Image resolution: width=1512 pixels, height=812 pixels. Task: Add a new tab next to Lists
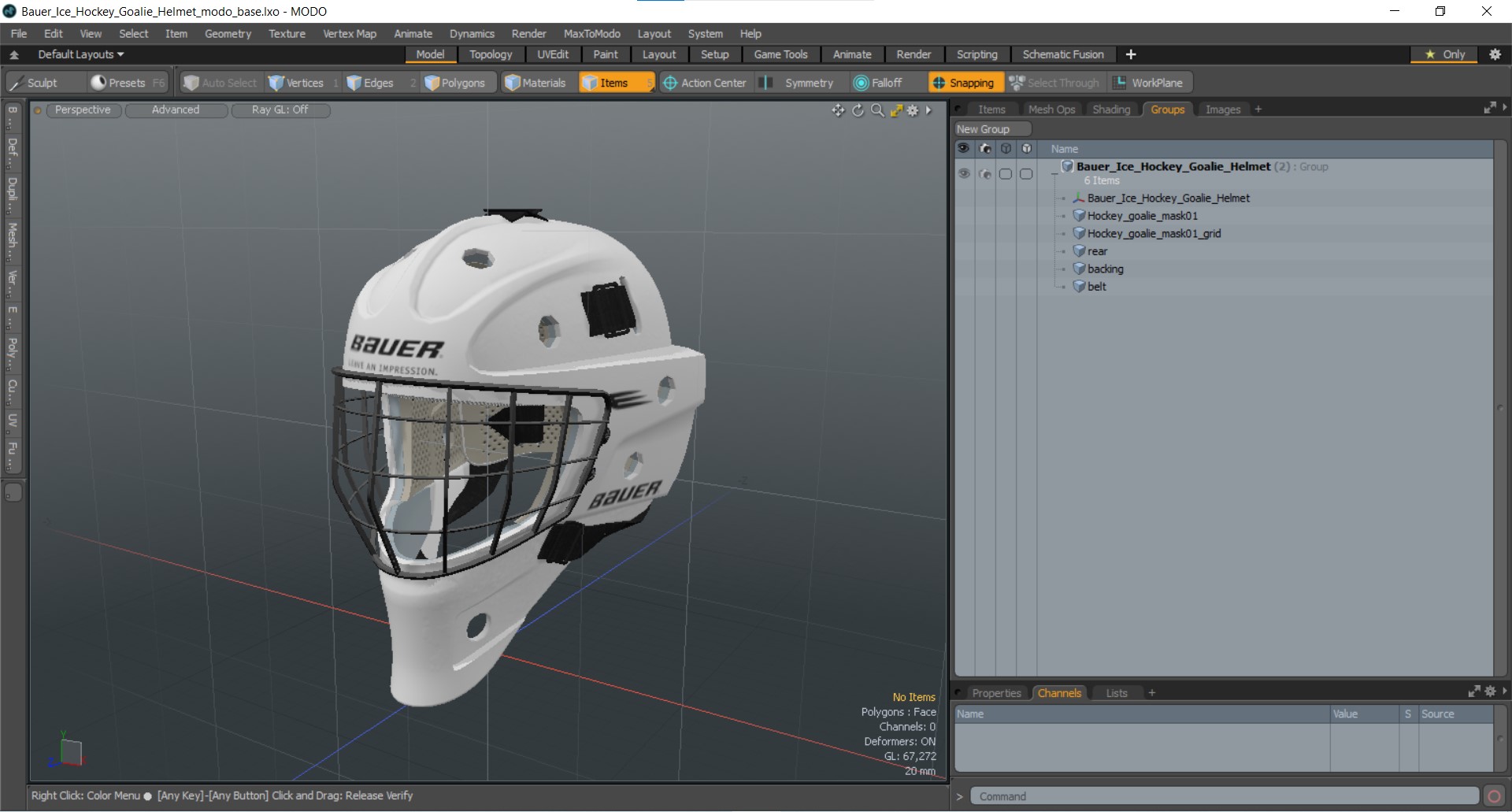[1152, 693]
